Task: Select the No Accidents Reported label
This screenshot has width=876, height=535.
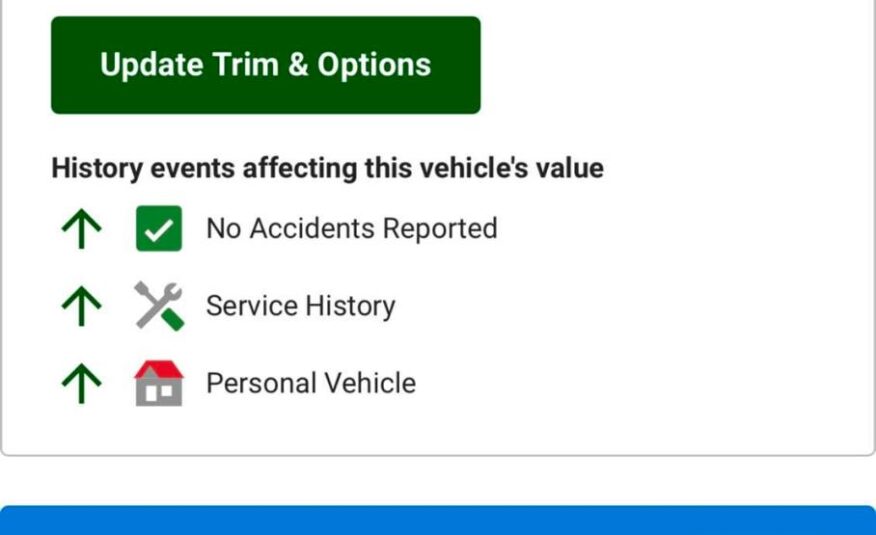Action: 351,229
